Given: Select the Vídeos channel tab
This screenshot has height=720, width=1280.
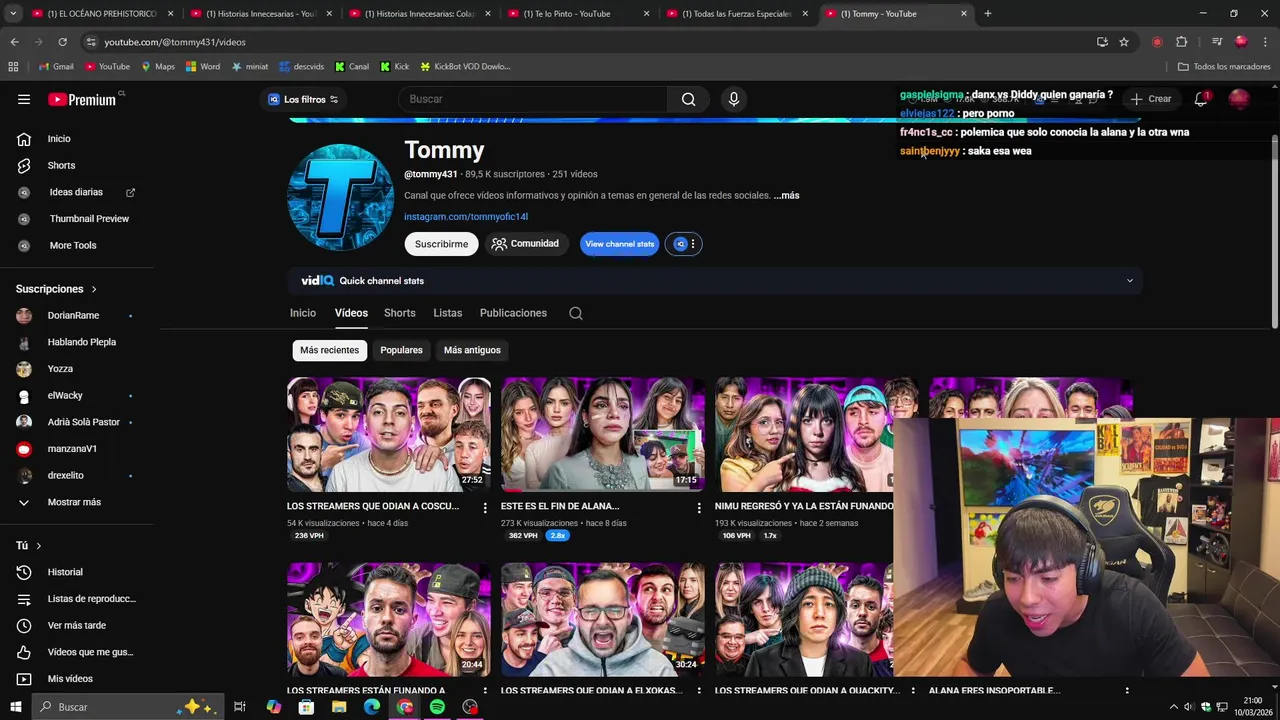Looking at the screenshot, I should [351, 313].
